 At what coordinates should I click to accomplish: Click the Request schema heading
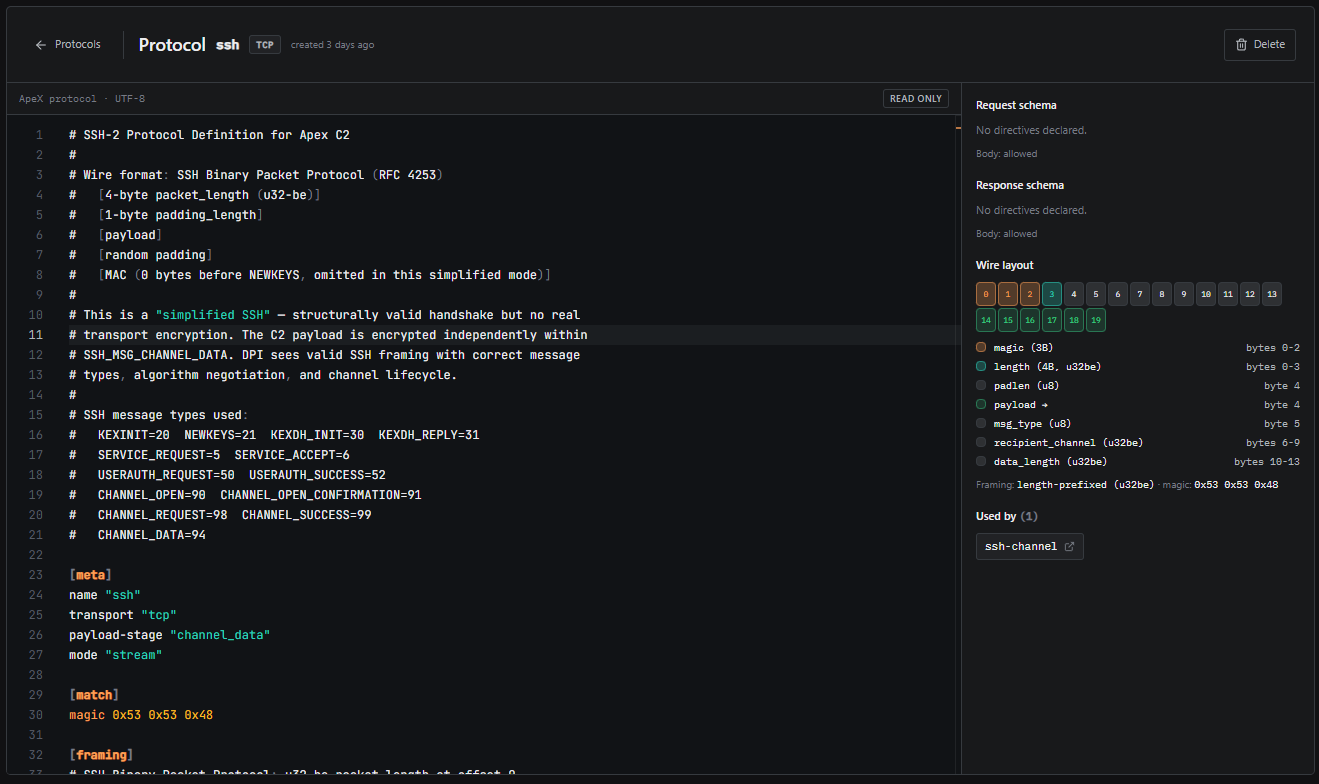click(1016, 105)
